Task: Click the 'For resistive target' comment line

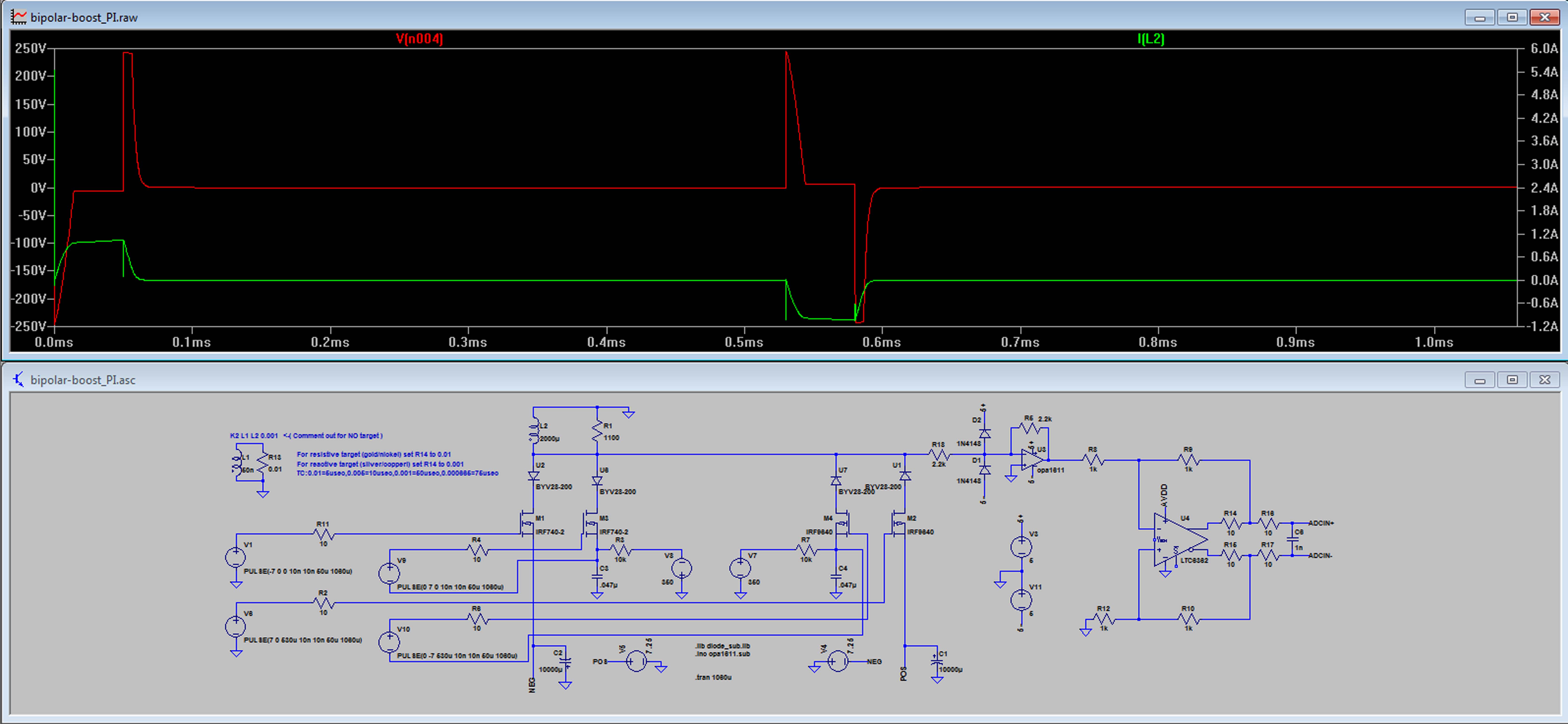Action: click(x=374, y=454)
